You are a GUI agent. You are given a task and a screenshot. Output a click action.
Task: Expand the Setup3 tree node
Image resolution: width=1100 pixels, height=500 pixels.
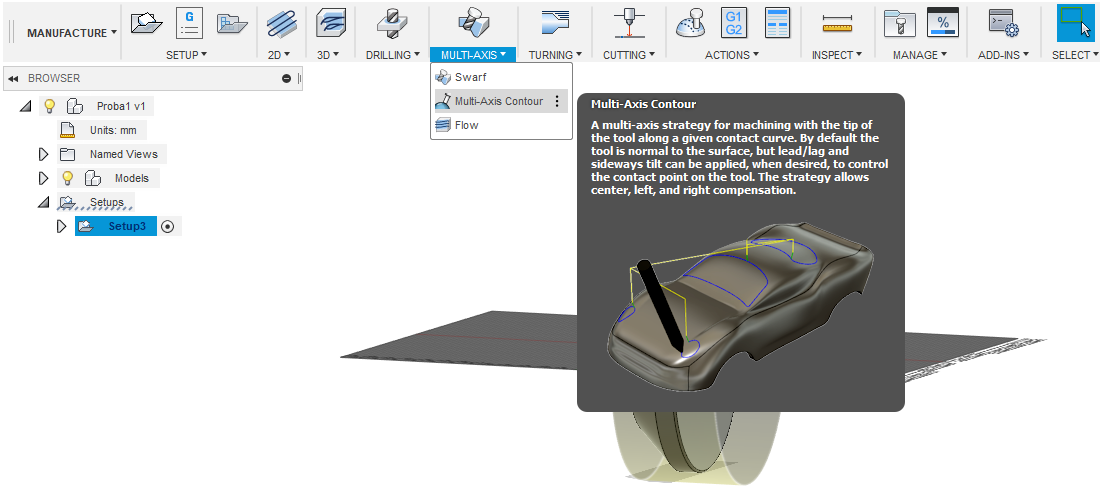62,227
